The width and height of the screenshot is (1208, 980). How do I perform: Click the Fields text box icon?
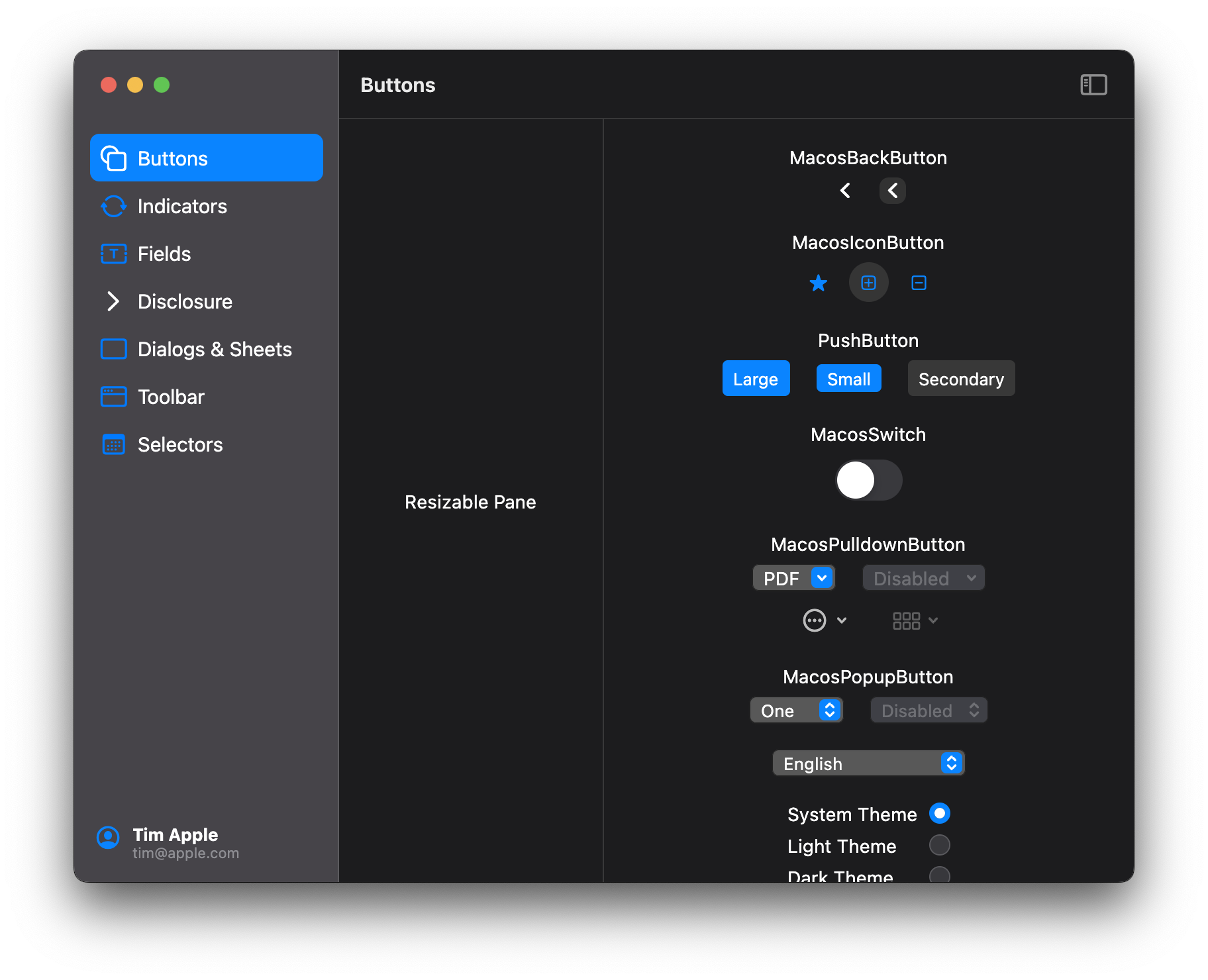113,254
